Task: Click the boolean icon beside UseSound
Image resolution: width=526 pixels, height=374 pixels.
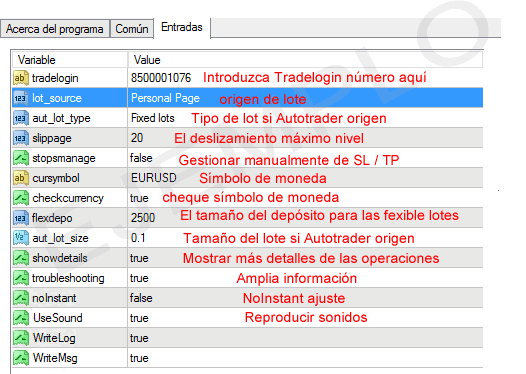Action: [21, 318]
